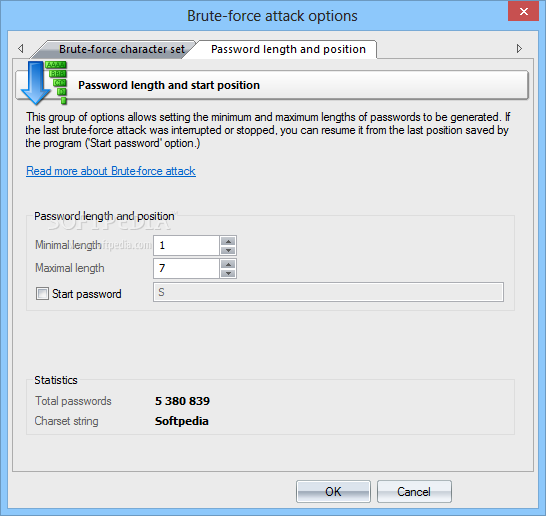This screenshot has width=546, height=516.
Task: Decrease Maximal length with down arrow
Action: tap(228, 273)
